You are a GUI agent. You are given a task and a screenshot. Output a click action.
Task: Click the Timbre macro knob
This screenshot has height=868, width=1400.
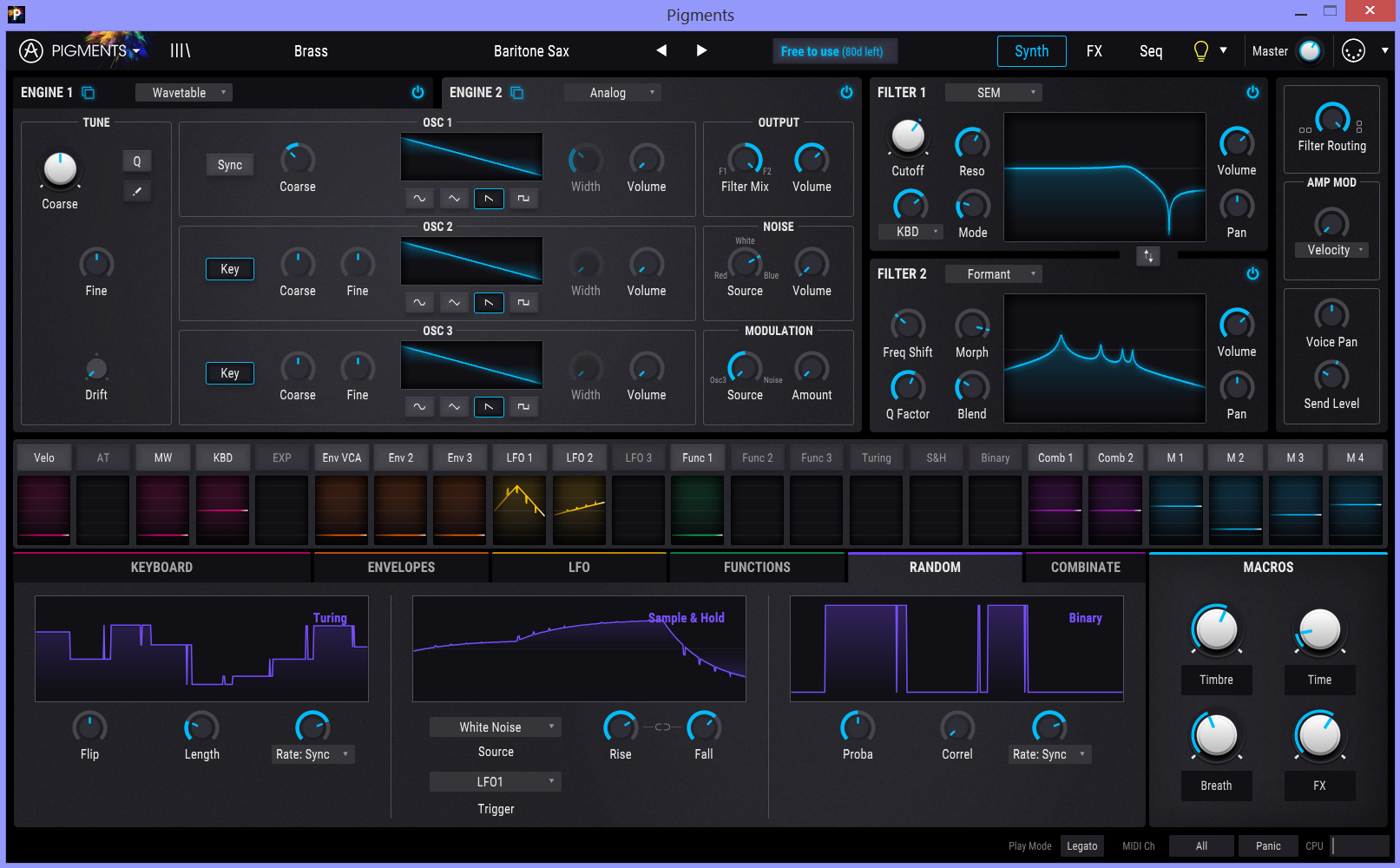coord(1216,629)
